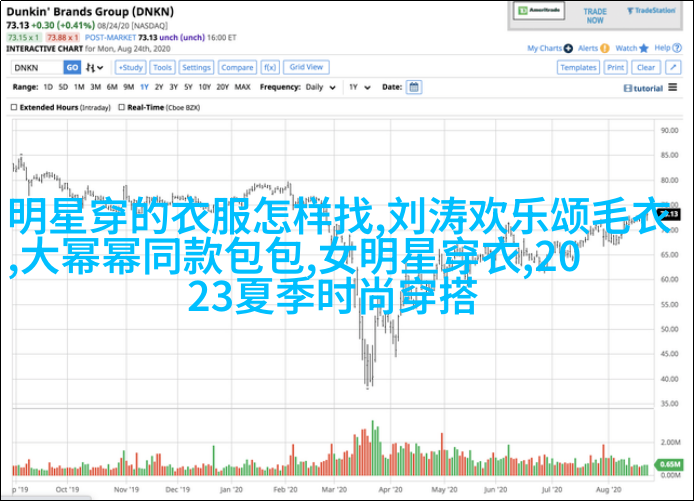Image resolution: width=695 pixels, height=502 pixels.
Task: Click the 2.00M volume axis label
Action: [671, 442]
